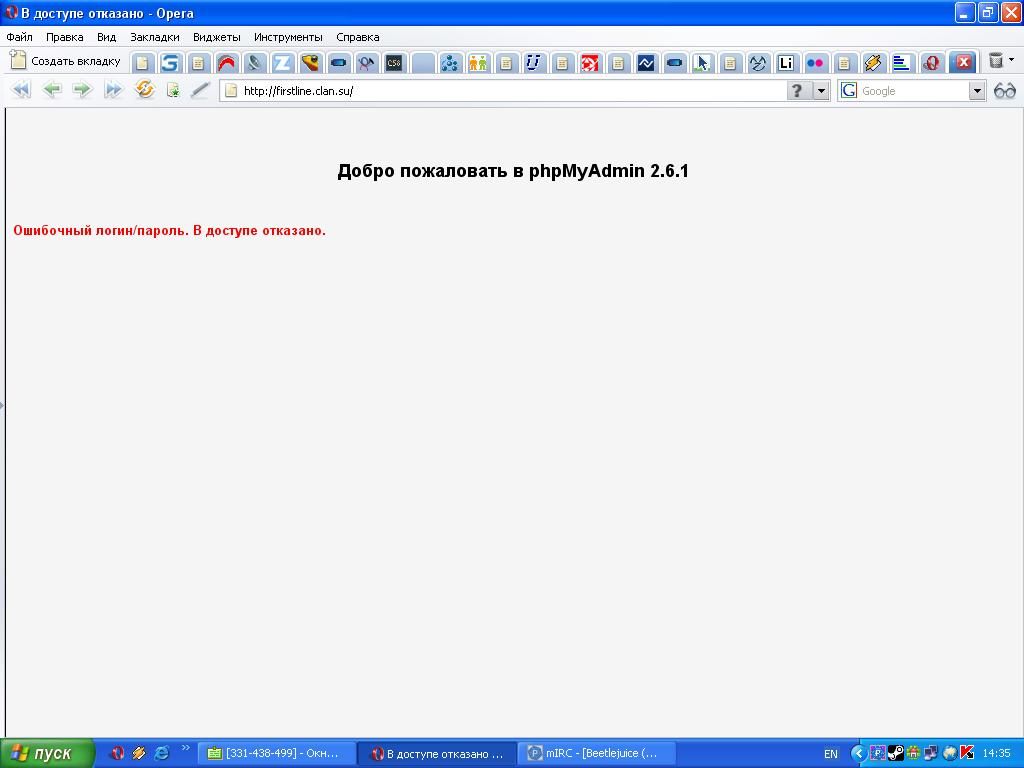Go back with the Back arrow

click(52, 89)
